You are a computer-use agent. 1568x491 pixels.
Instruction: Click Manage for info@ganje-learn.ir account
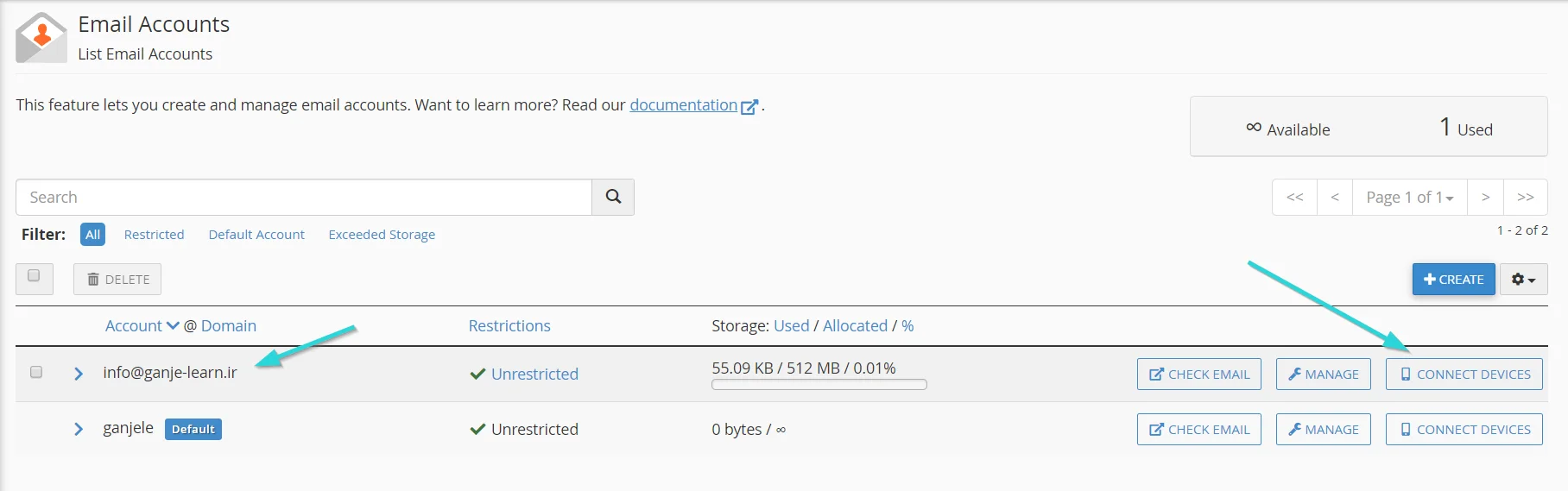pos(1323,375)
